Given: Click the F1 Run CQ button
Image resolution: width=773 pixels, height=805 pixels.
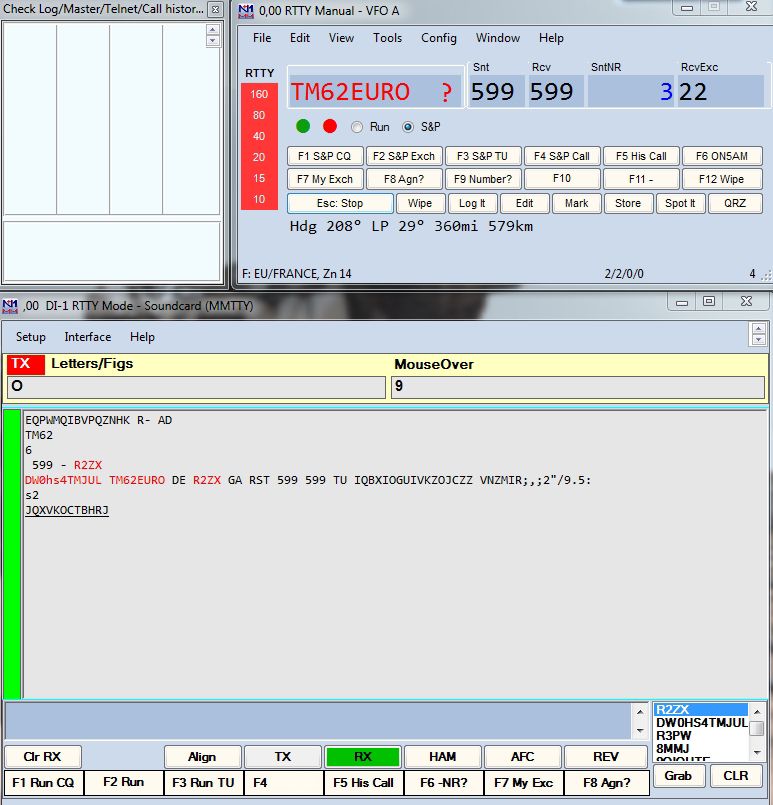Looking at the screenshot, I should click(44, 782).
